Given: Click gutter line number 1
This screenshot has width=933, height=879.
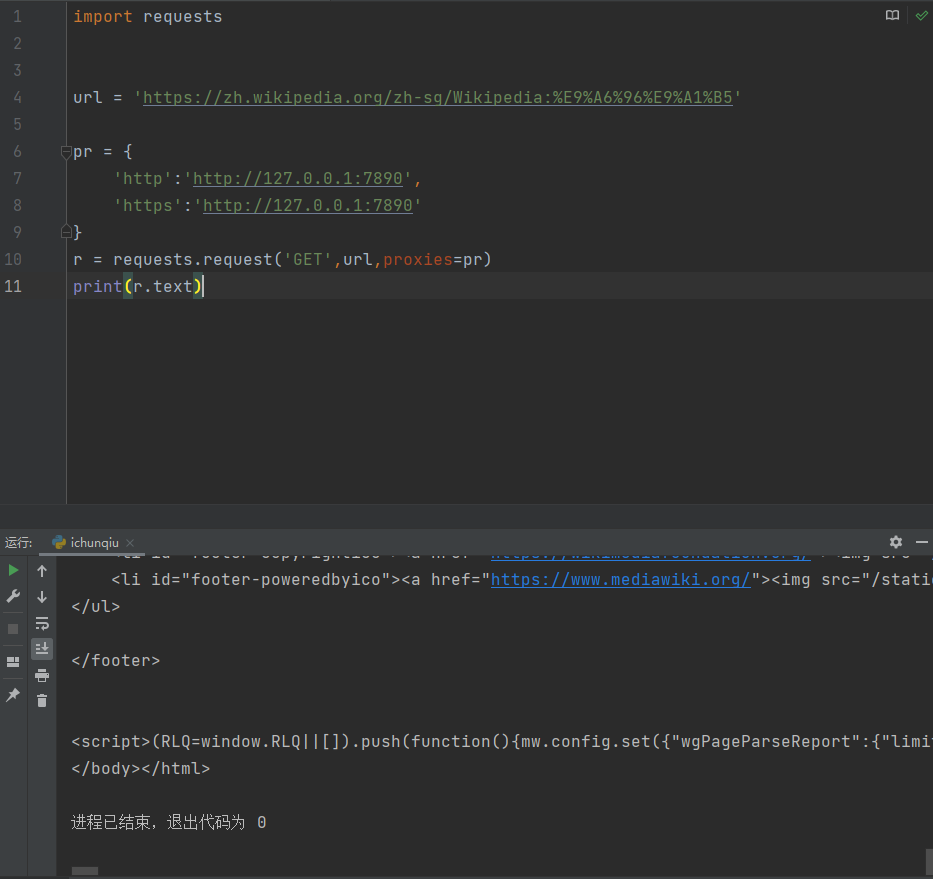Looking at the screenshot, I should 17,17.
